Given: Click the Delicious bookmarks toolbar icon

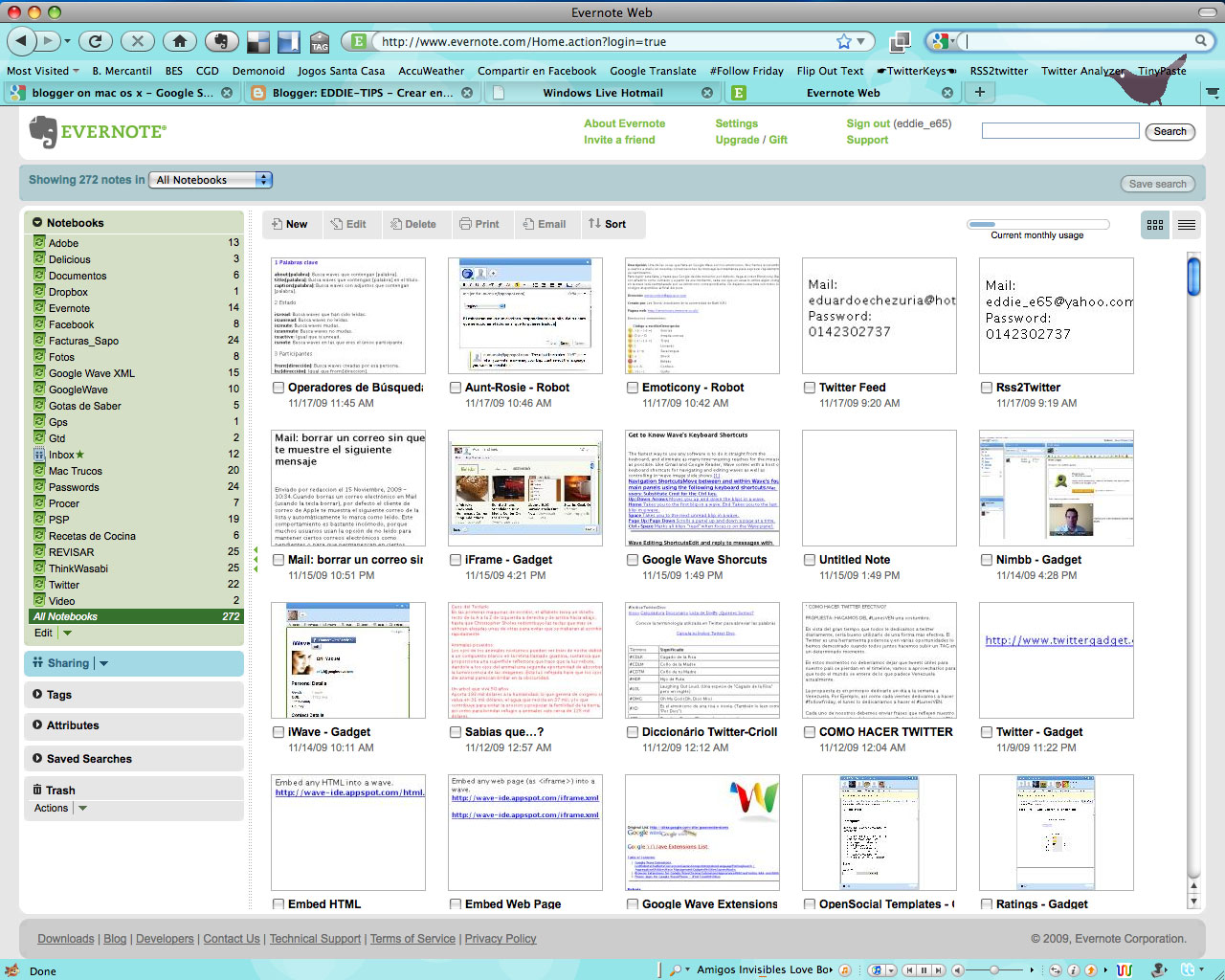Looking at the screenshot, I should tap(258, 42).
